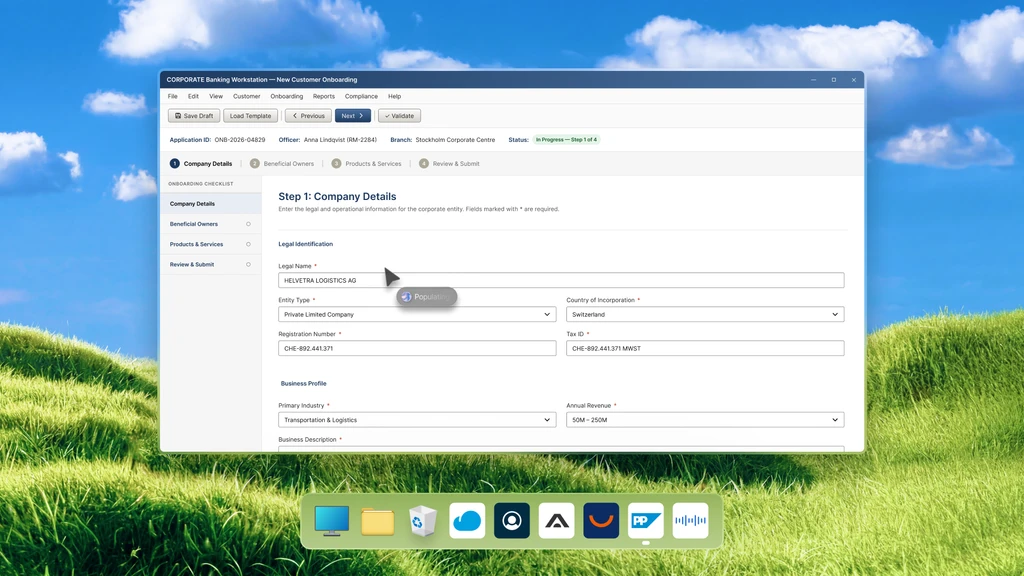Select step 3 Products & Services in the stepper

(366, 163)
